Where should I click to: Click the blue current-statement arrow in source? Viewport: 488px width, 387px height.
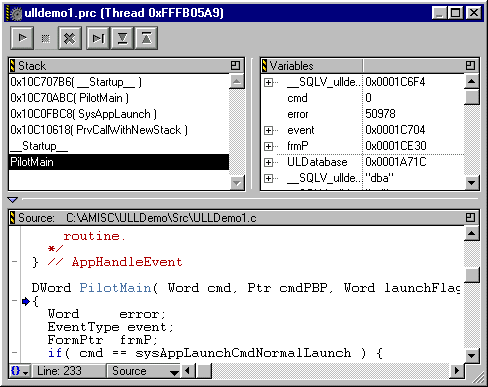coord(26,302)
